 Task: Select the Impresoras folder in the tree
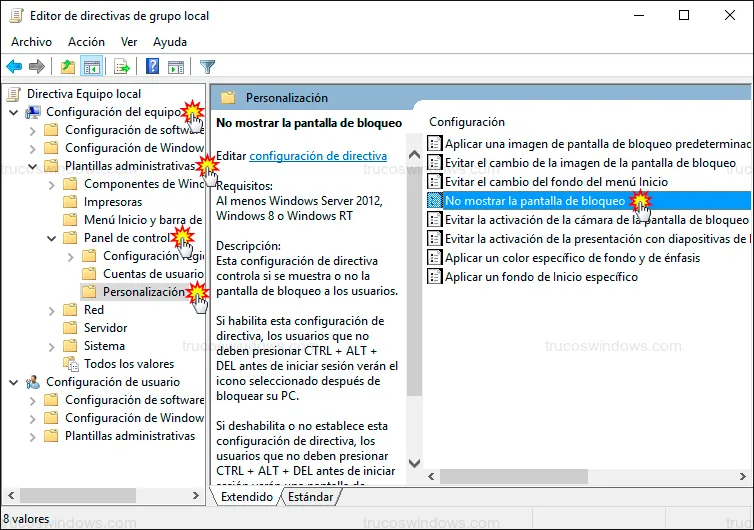pyautogui.click(x=113, y=202)
